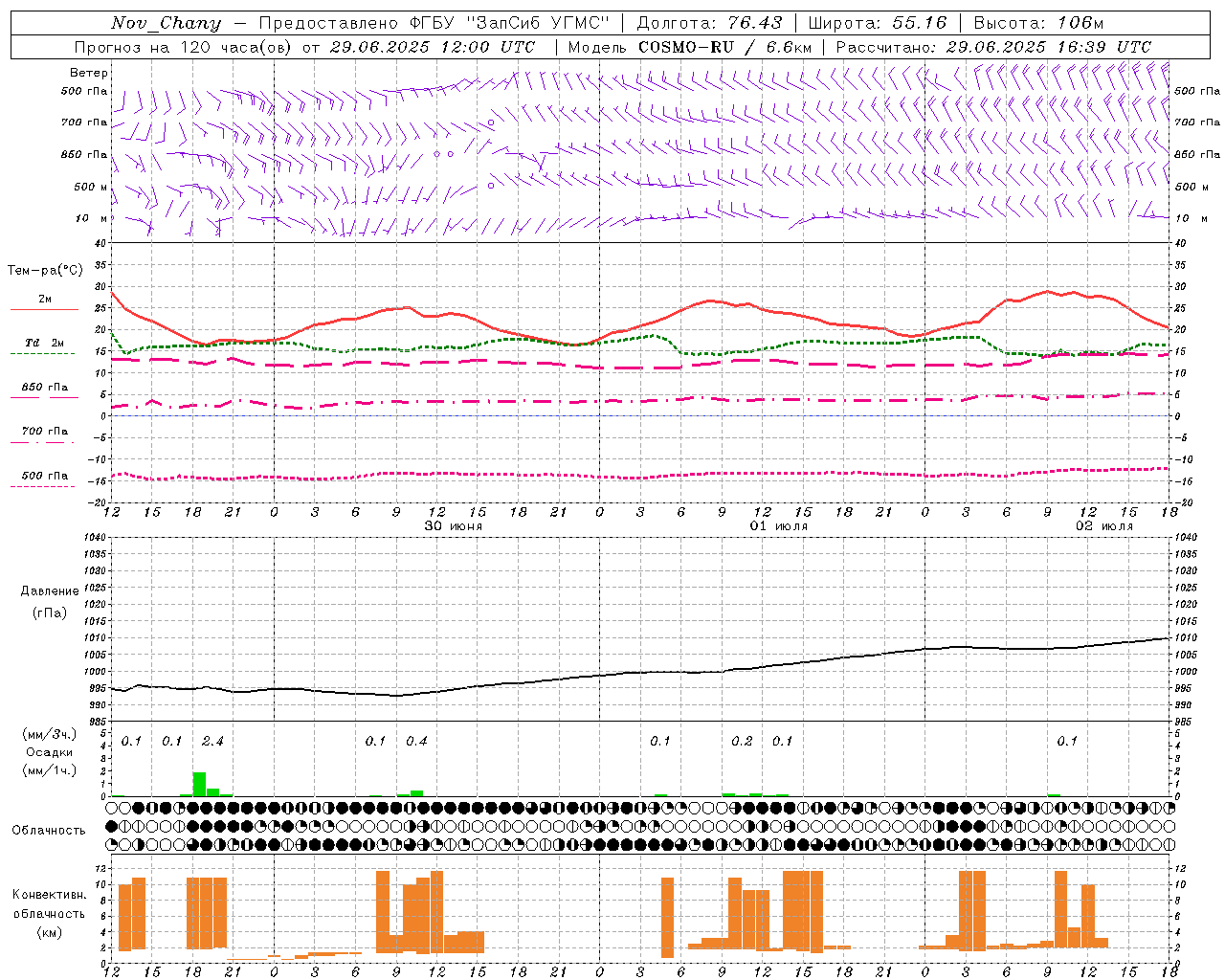Click the precipitation value '0.2'

(742, 741)
